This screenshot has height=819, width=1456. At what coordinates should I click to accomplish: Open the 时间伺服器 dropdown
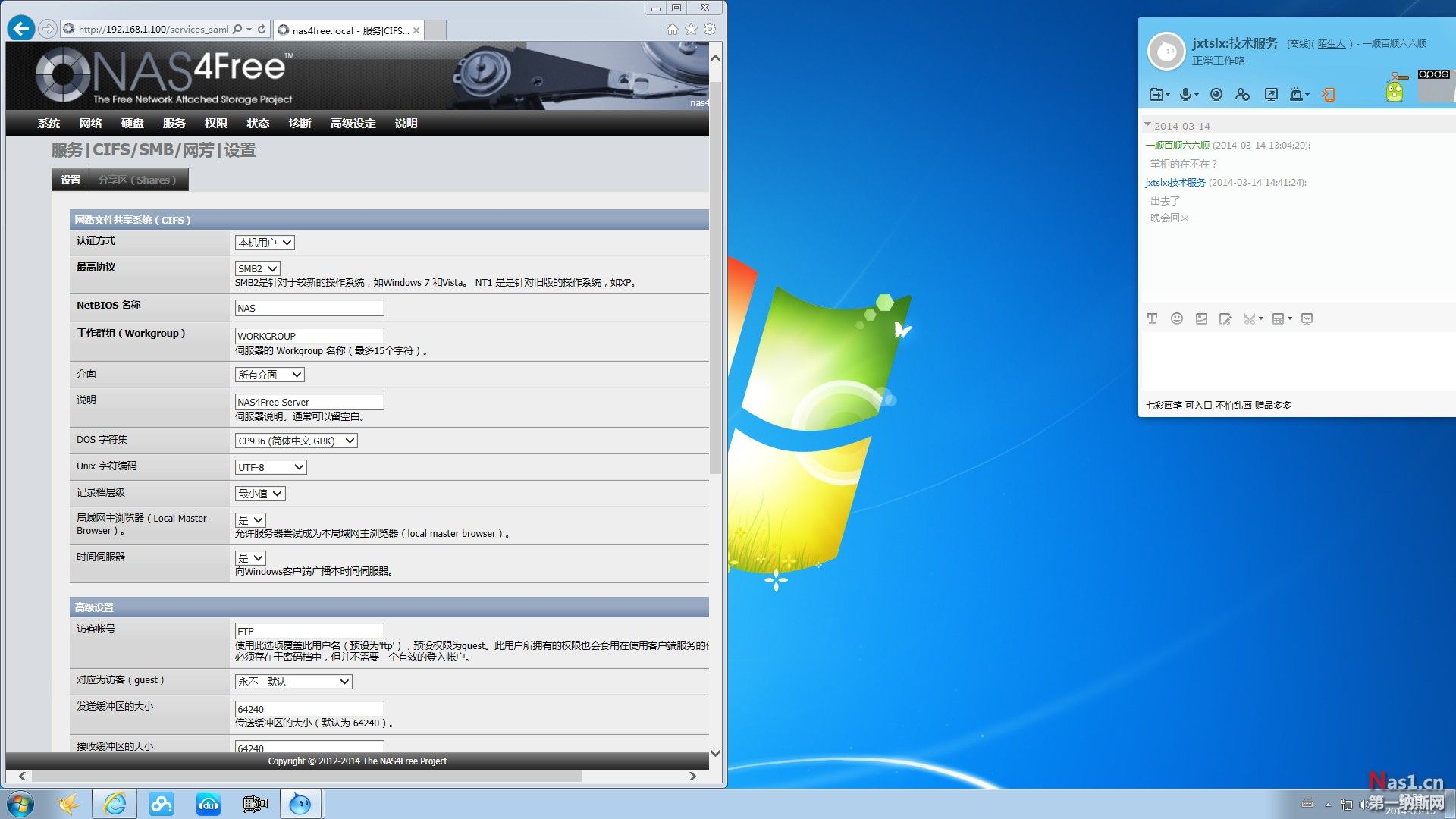click(x=250, y=557)
